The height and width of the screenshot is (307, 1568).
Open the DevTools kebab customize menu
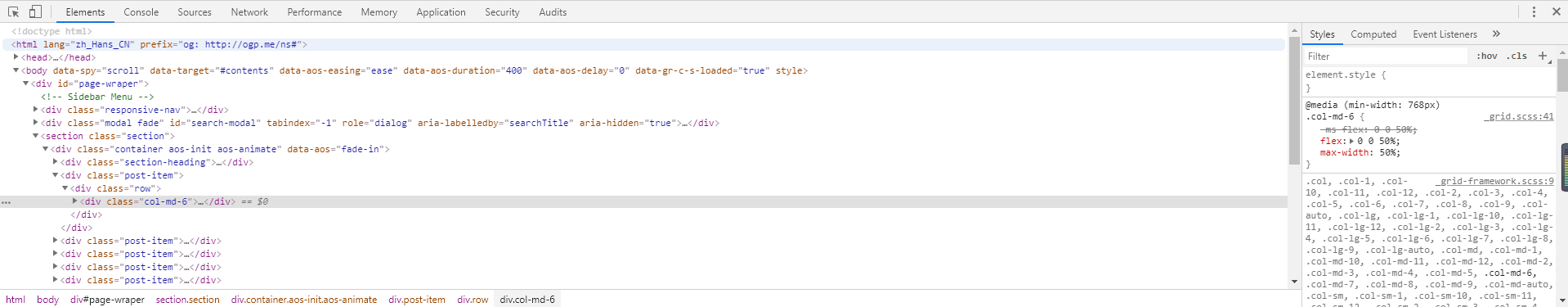1534,11
